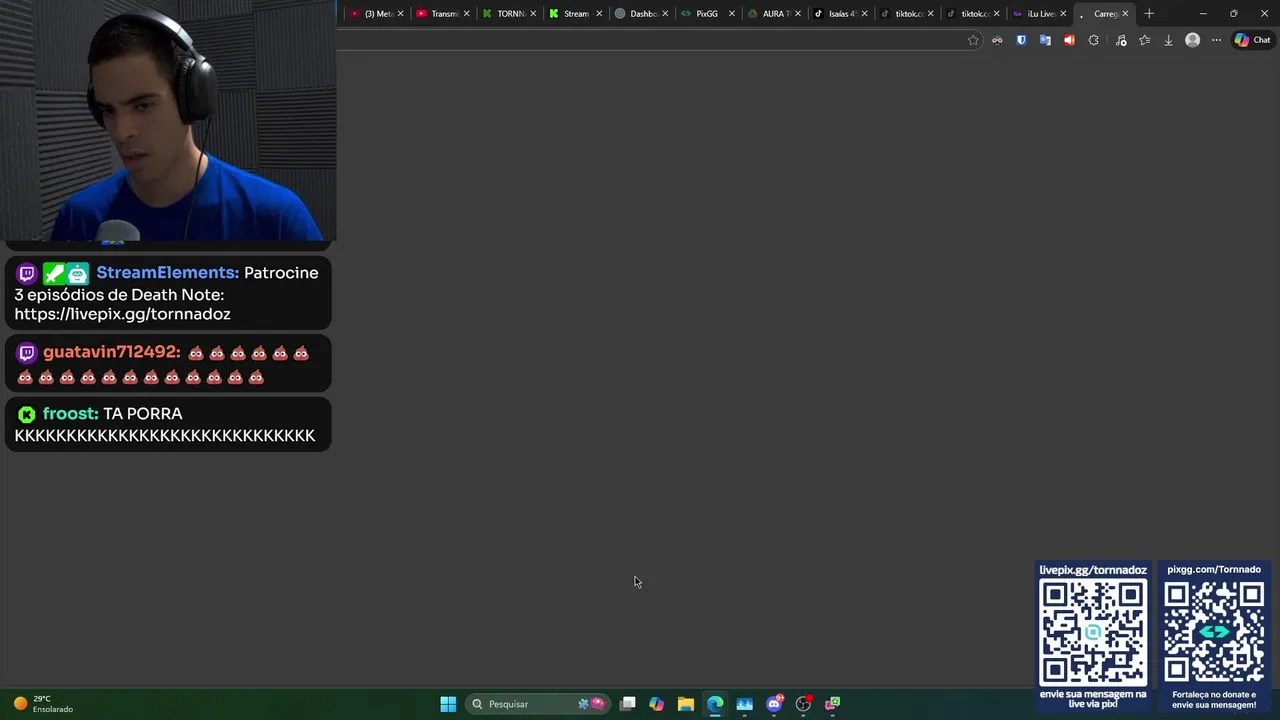
Task: Open the blue graph monitor taskbar app
Action: coord(744,704)
